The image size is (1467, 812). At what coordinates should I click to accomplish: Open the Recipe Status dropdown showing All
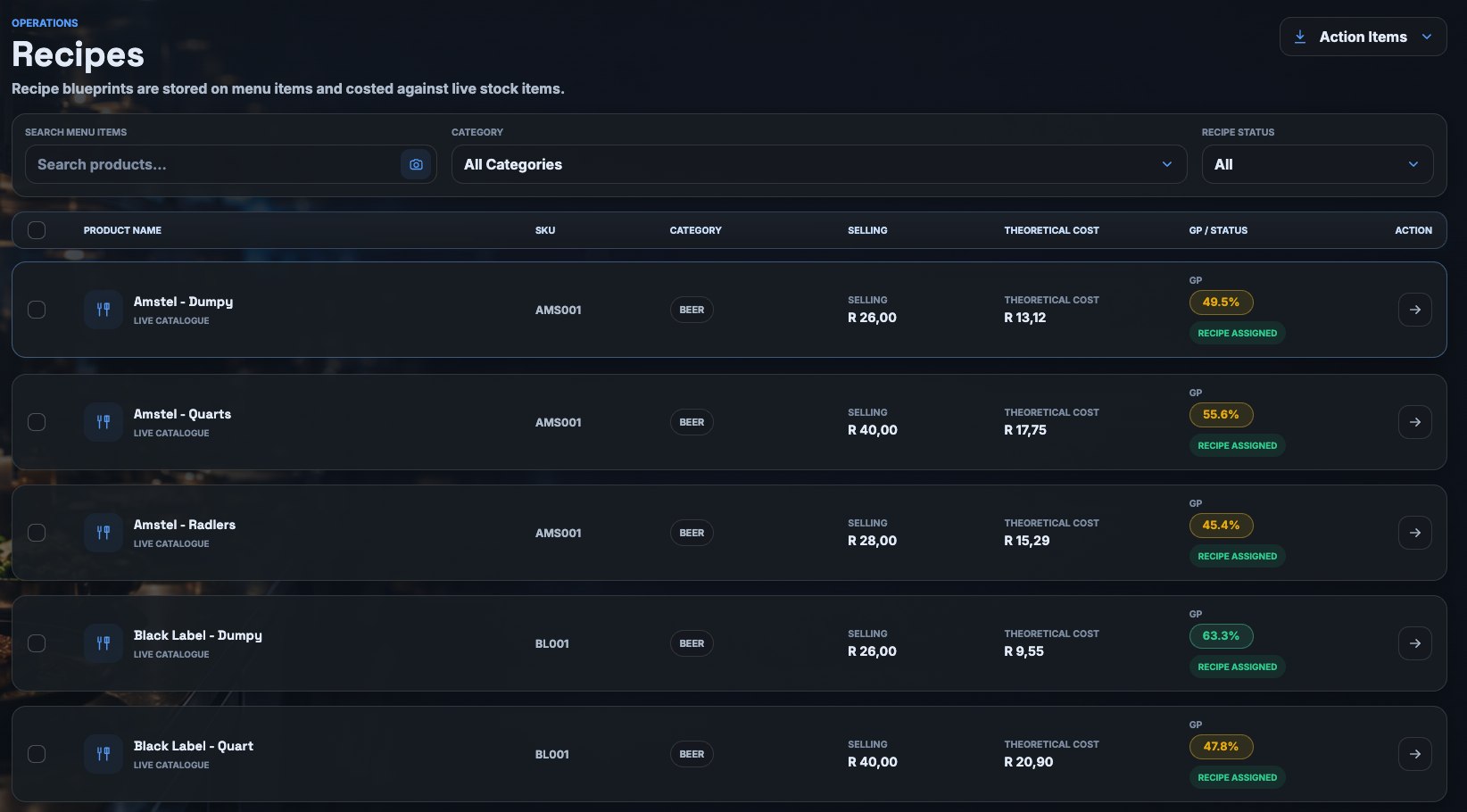[1317, 164]
